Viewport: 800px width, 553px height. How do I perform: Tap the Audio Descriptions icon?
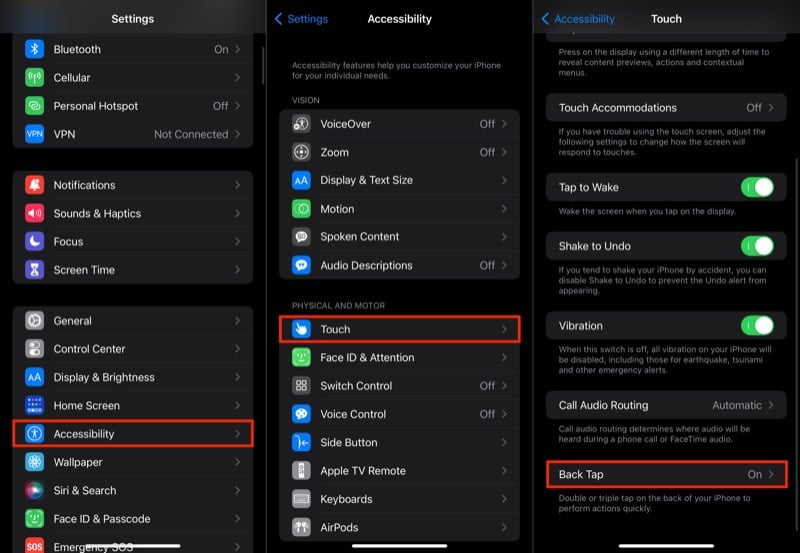[302, 265]
